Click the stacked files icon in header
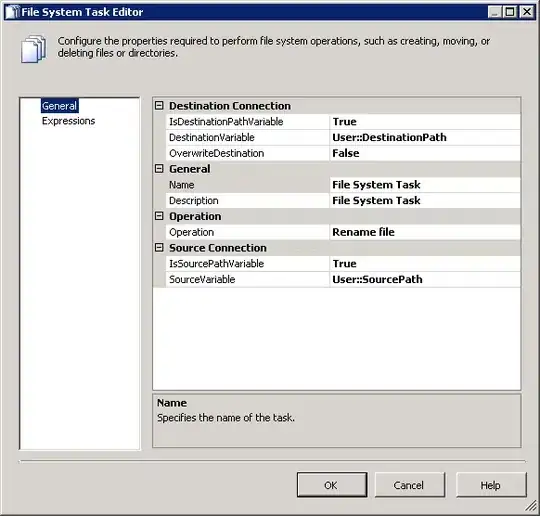The width and height of the screenshot is (540, 516). pos(33,49)
